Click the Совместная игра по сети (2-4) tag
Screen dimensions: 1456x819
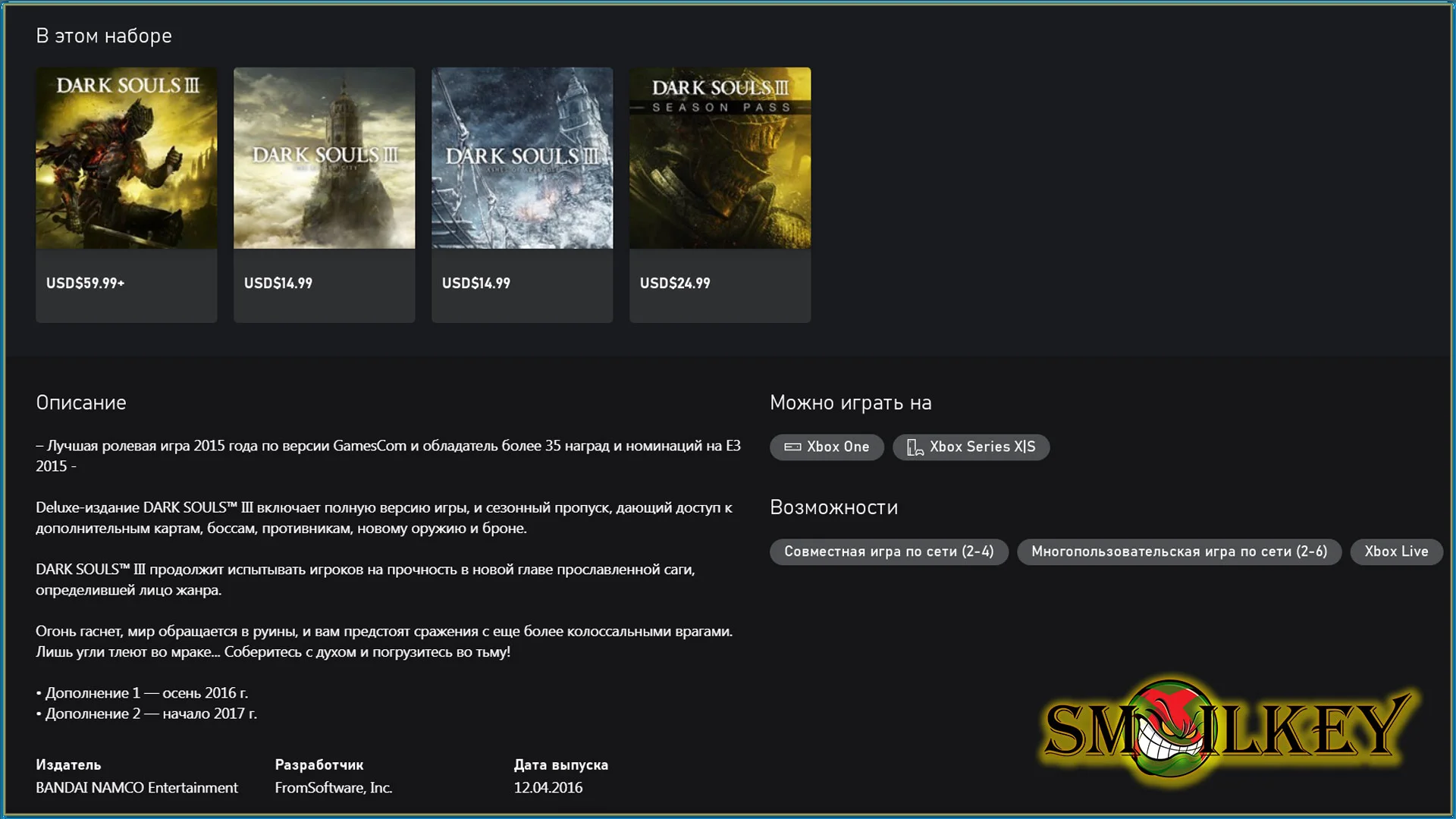click(889, 551)
